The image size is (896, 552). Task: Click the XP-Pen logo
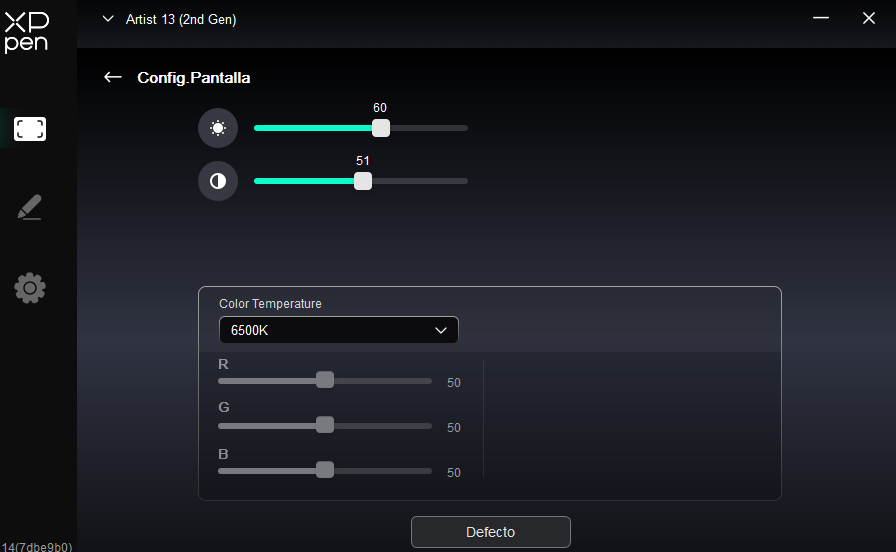click(26, 33)
